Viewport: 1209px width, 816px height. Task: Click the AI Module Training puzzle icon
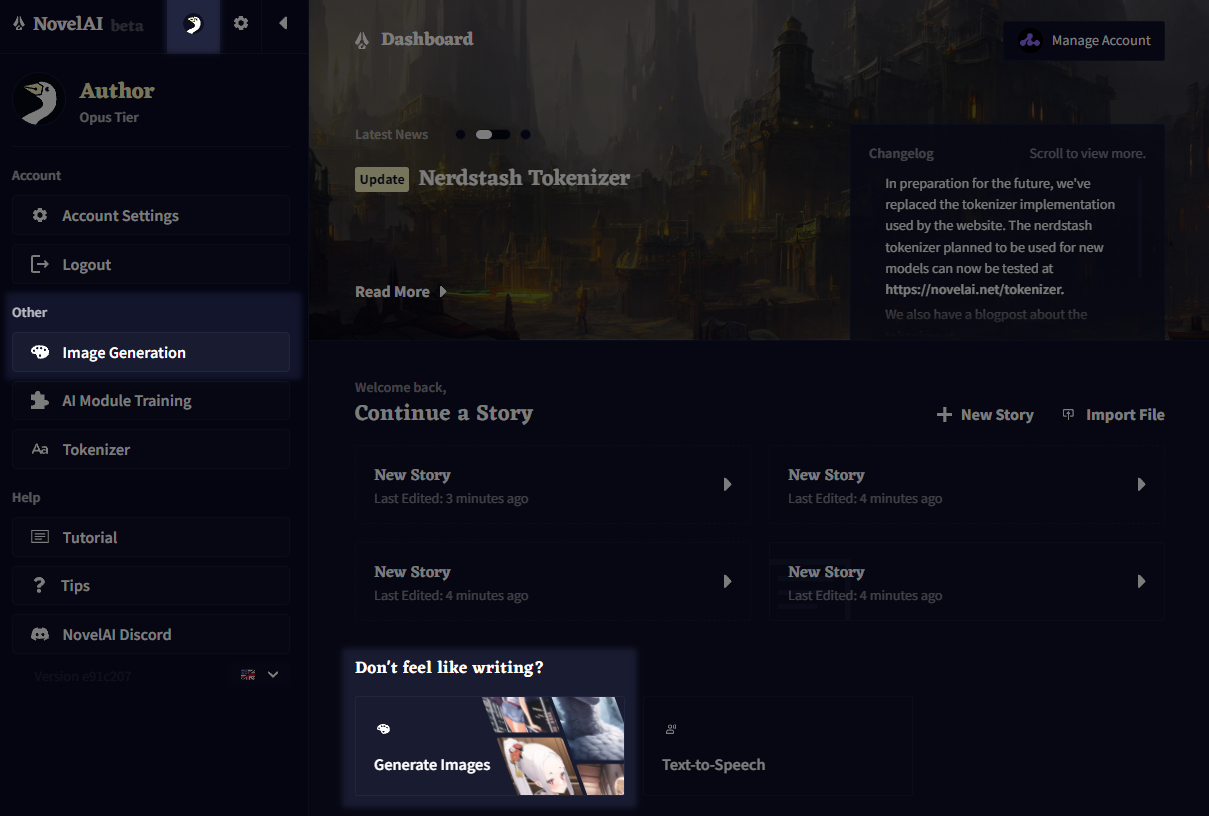pos(40,400)
